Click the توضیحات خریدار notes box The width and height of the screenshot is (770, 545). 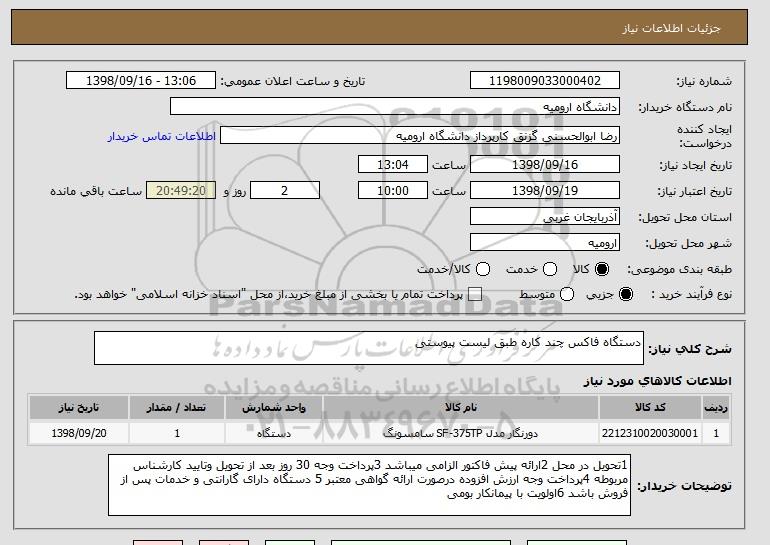(x=369, y=485)
